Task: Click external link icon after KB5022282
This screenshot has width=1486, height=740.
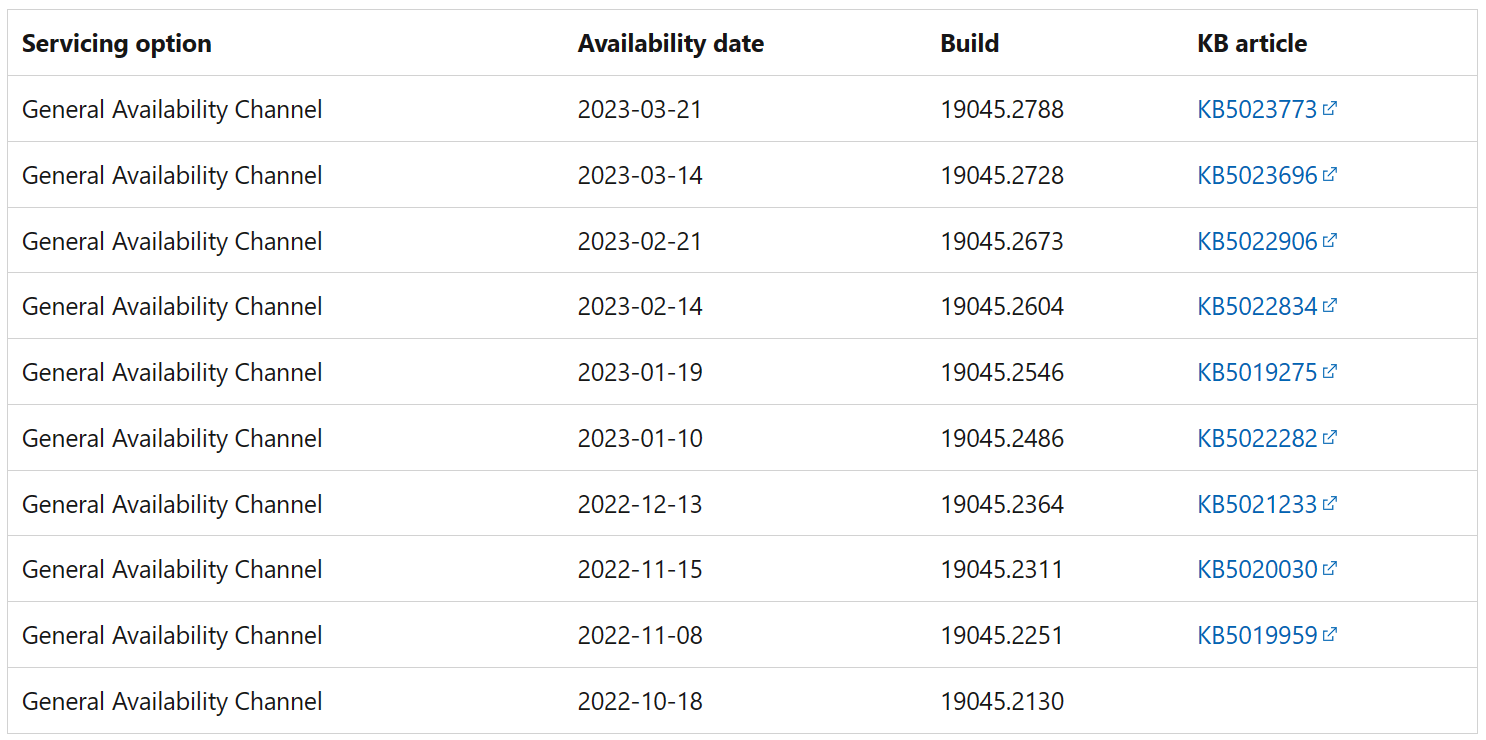Action: [1329, 437]
